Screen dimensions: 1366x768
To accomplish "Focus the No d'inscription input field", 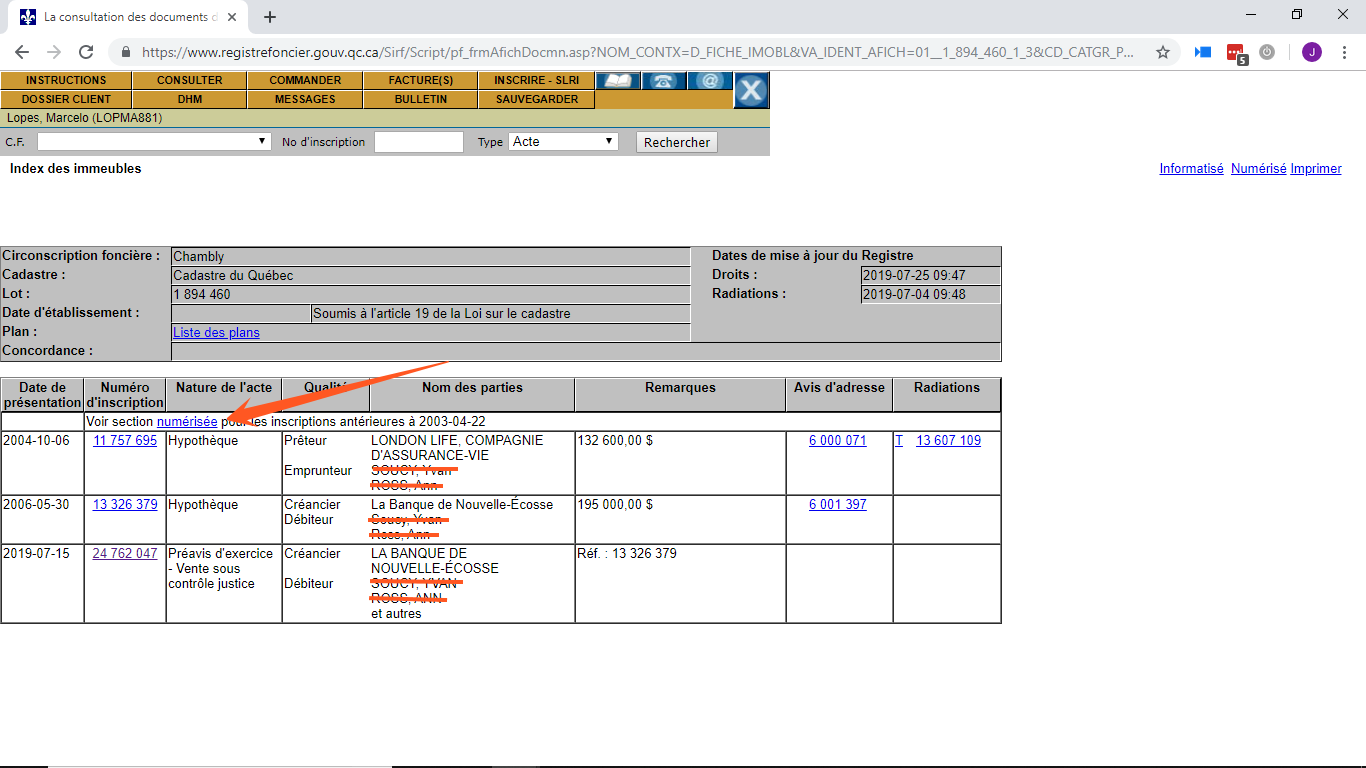I will click(x=419, y=142).
